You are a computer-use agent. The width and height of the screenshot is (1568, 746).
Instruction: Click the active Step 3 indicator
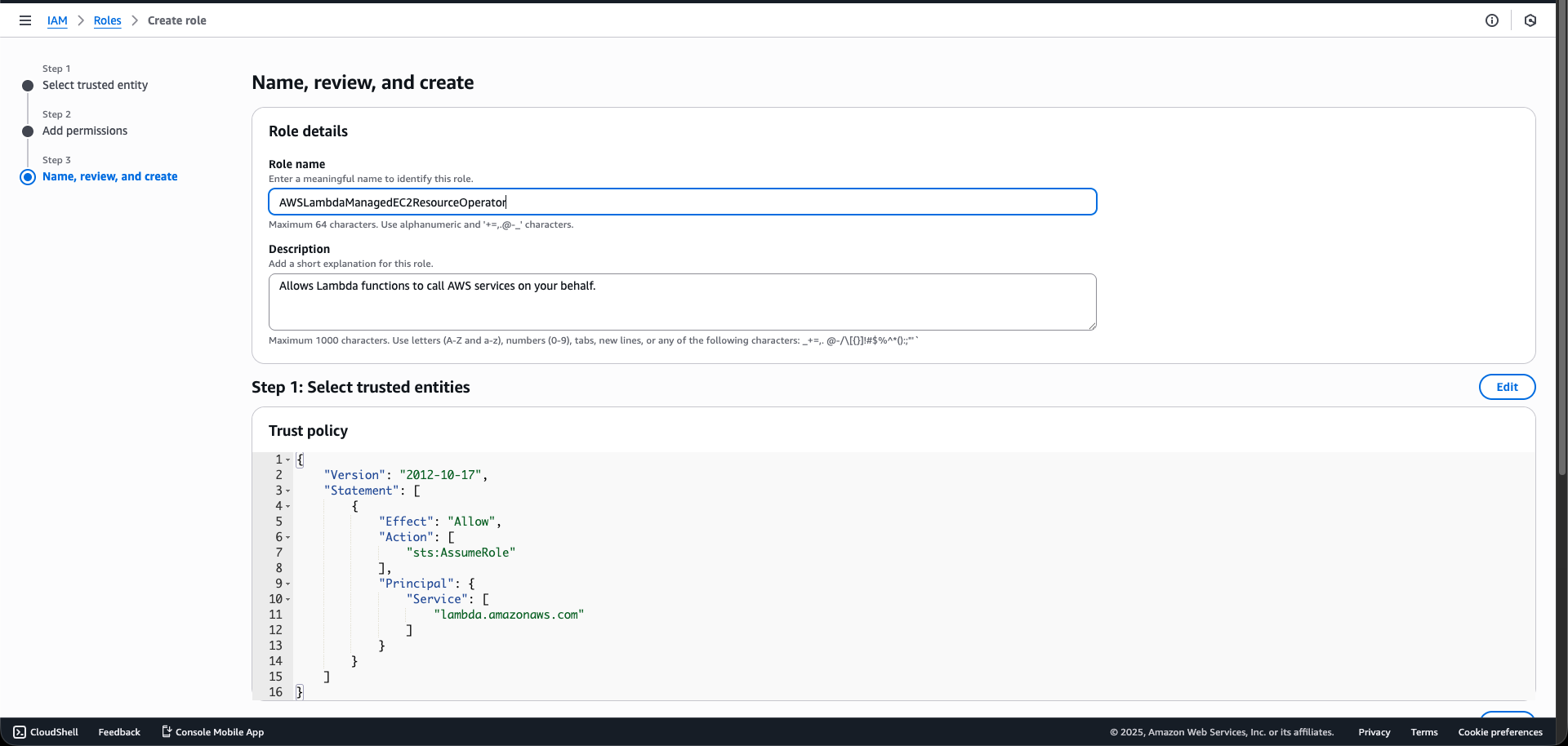[28, 176]
